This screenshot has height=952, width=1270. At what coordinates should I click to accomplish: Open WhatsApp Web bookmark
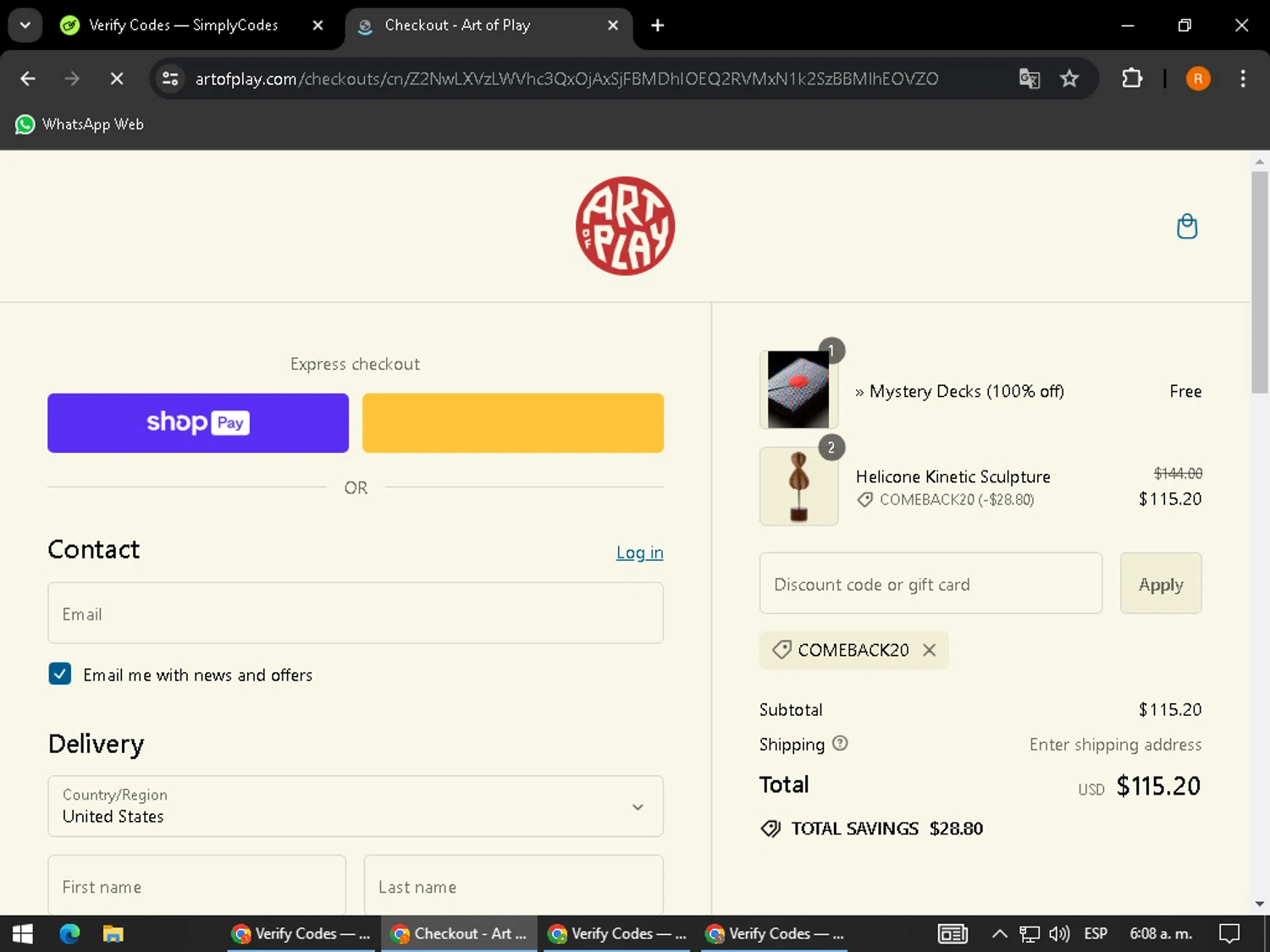(x=80, y=124)
